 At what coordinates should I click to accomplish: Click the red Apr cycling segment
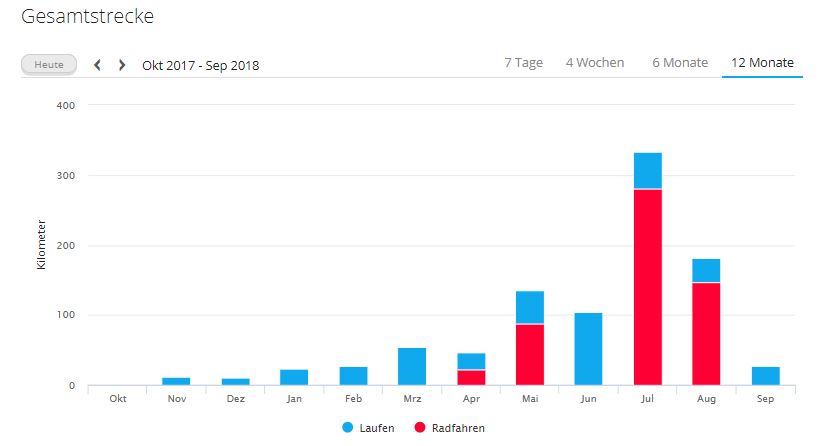point(471,378)
